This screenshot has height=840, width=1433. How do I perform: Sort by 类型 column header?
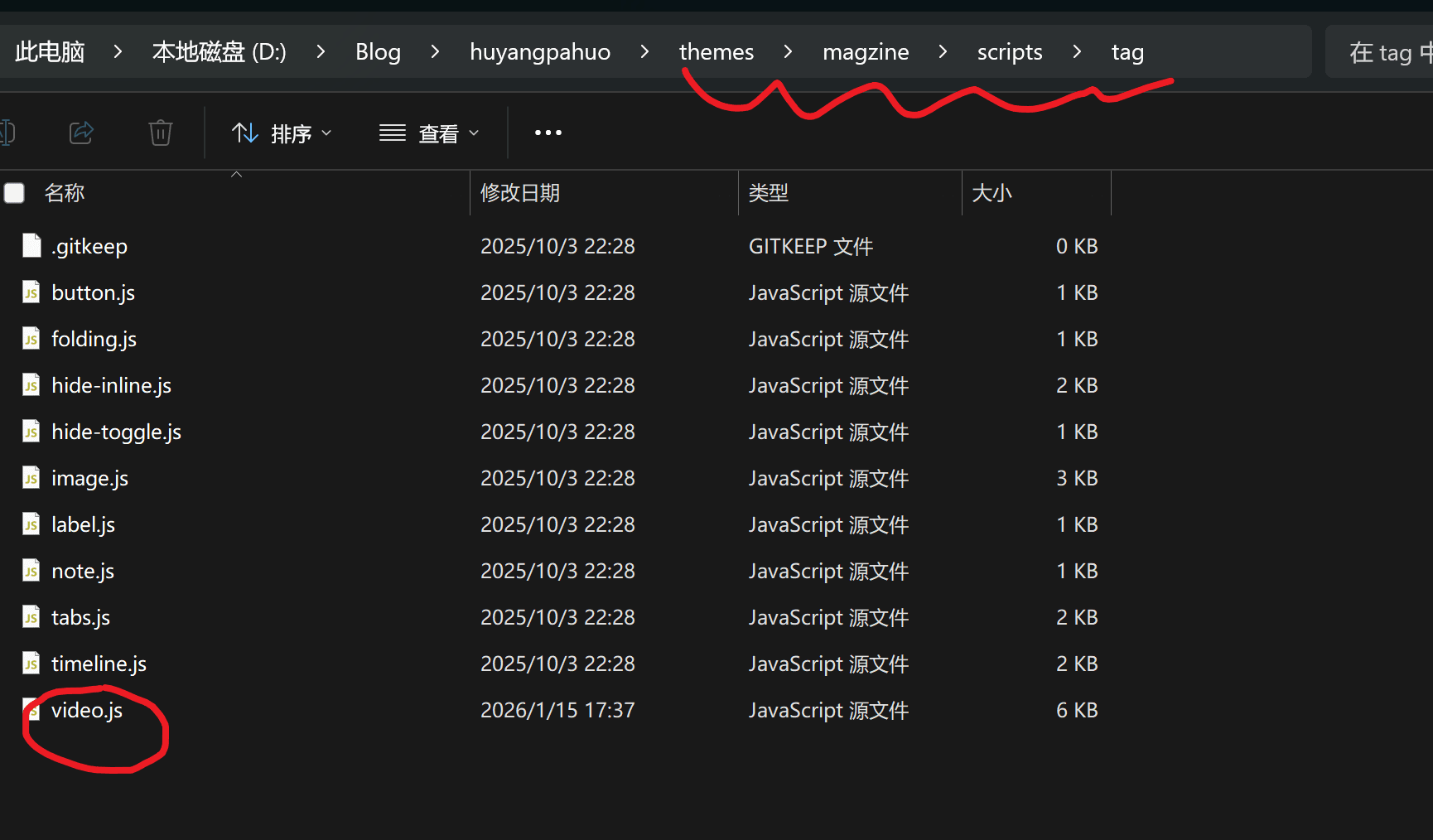768,193
